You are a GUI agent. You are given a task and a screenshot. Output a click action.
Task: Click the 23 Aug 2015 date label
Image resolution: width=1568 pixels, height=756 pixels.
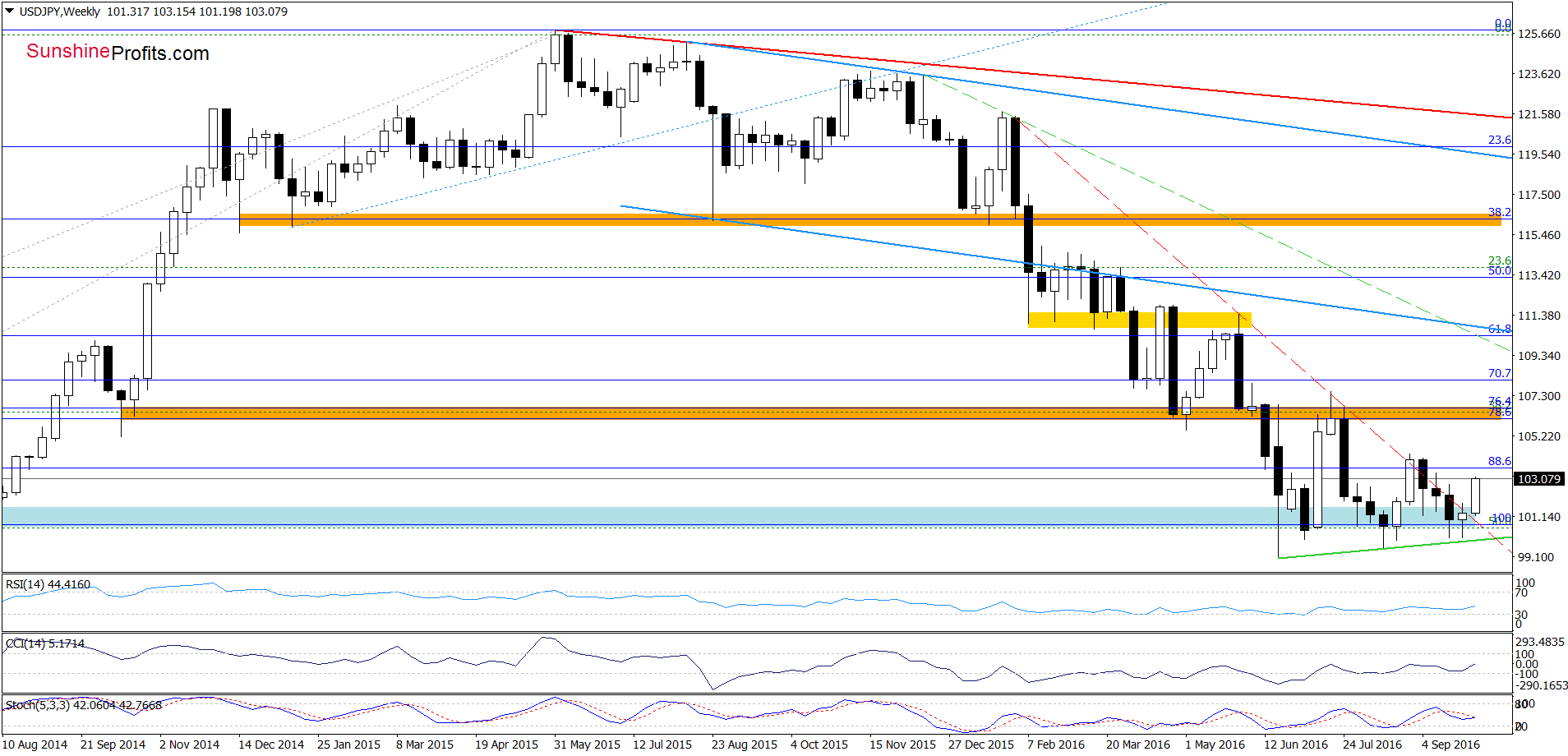(x=744, y=744)
